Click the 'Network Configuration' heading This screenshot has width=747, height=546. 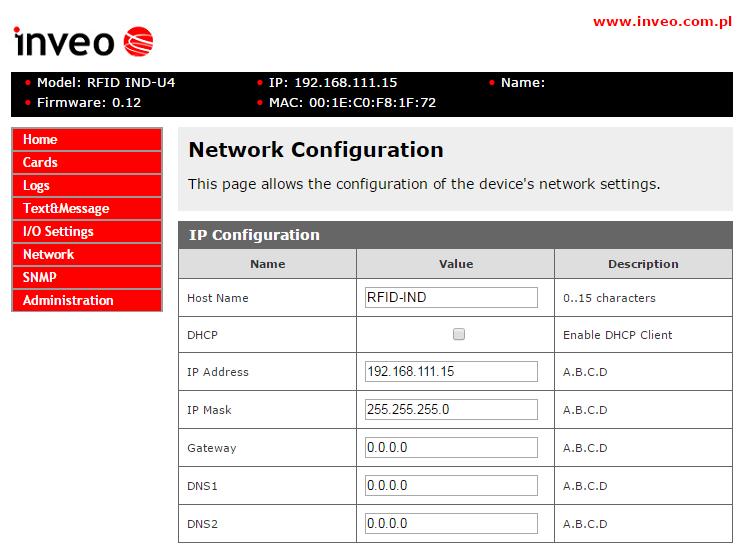click(x=316, y=150)
